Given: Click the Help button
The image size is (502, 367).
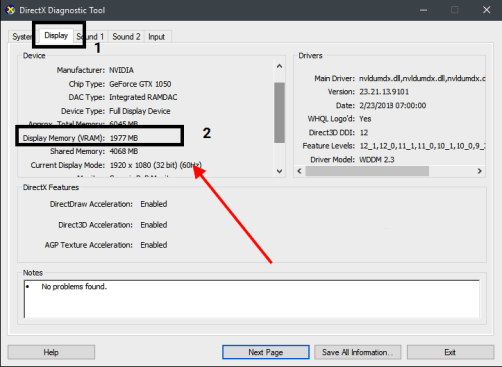Looking at the screenshot, I should 51,352.
